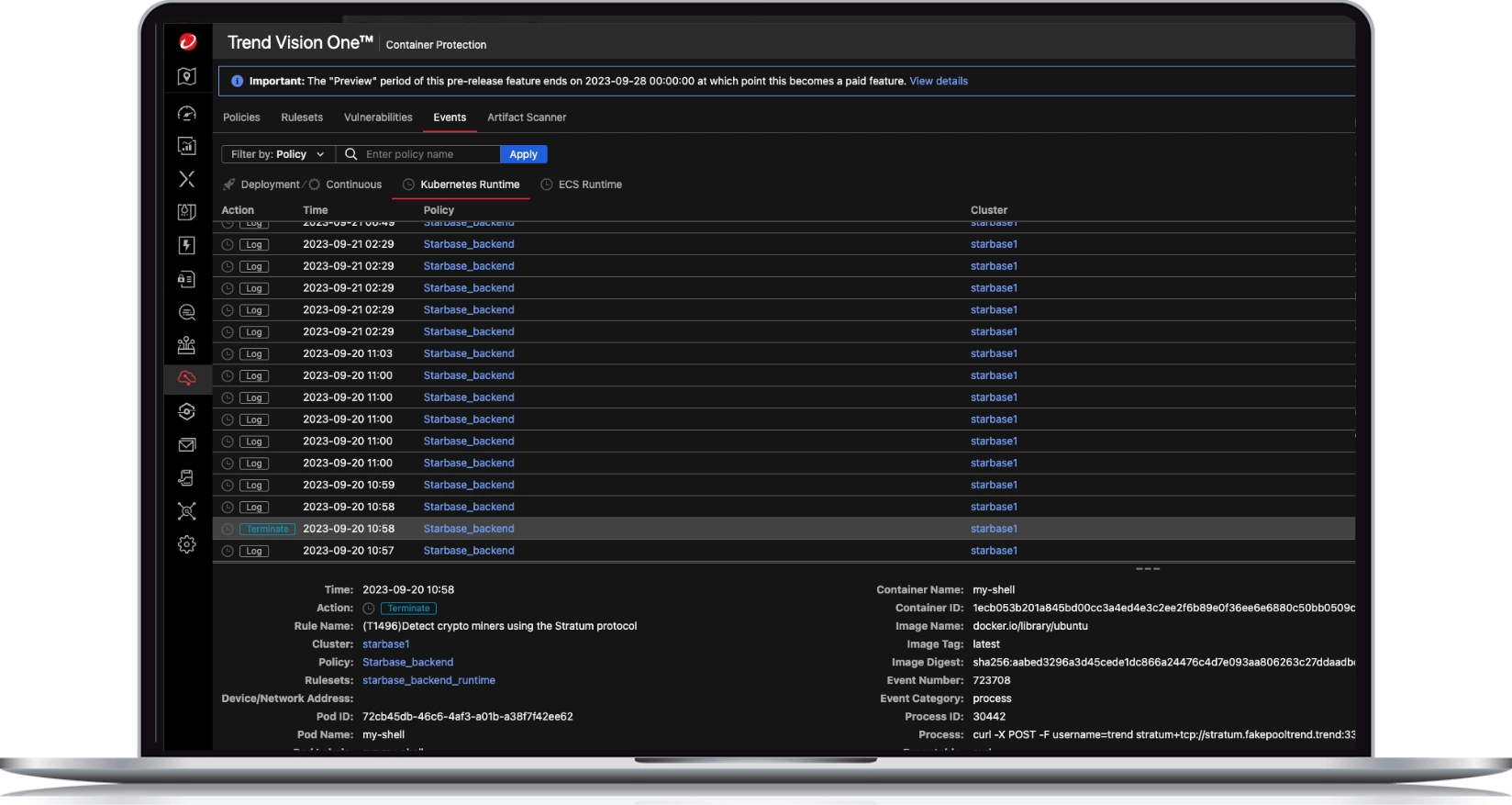Viewport: 1512px width, 805px height.
Task: Open the map pin sidebar icon
Action: [x=187, y=77]
